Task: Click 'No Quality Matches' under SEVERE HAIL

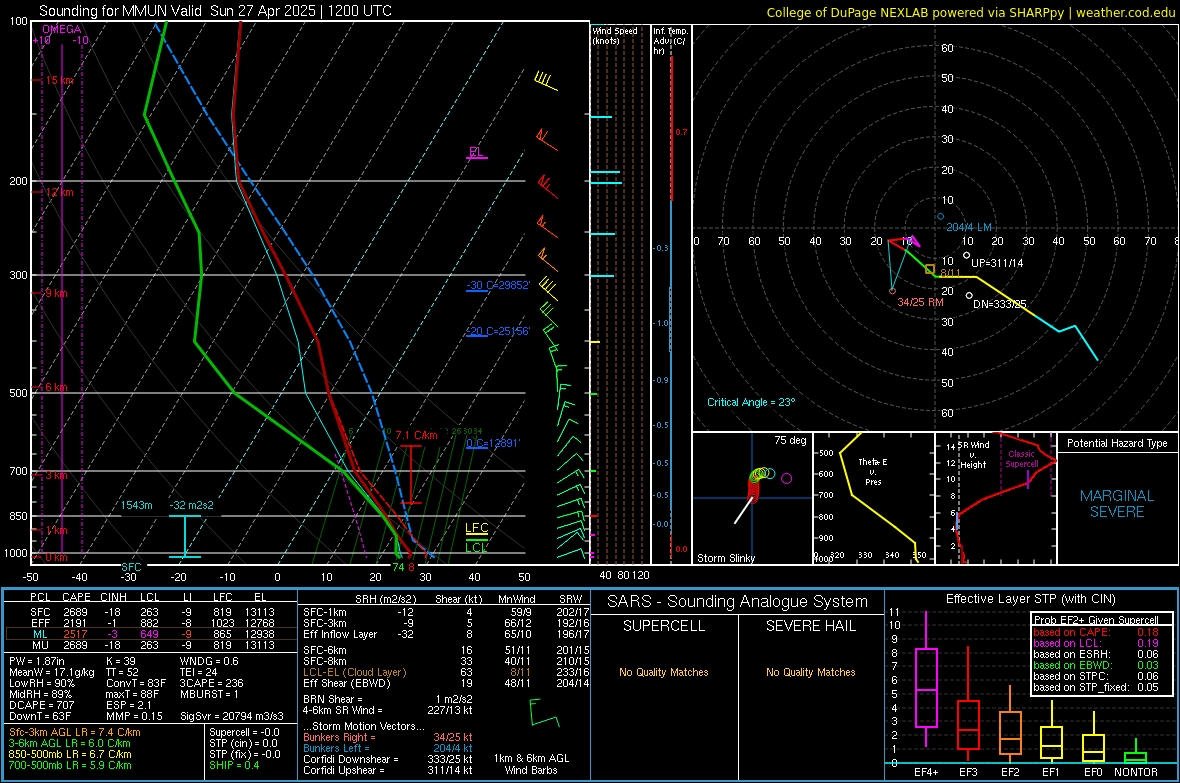Action: (810, 672)
